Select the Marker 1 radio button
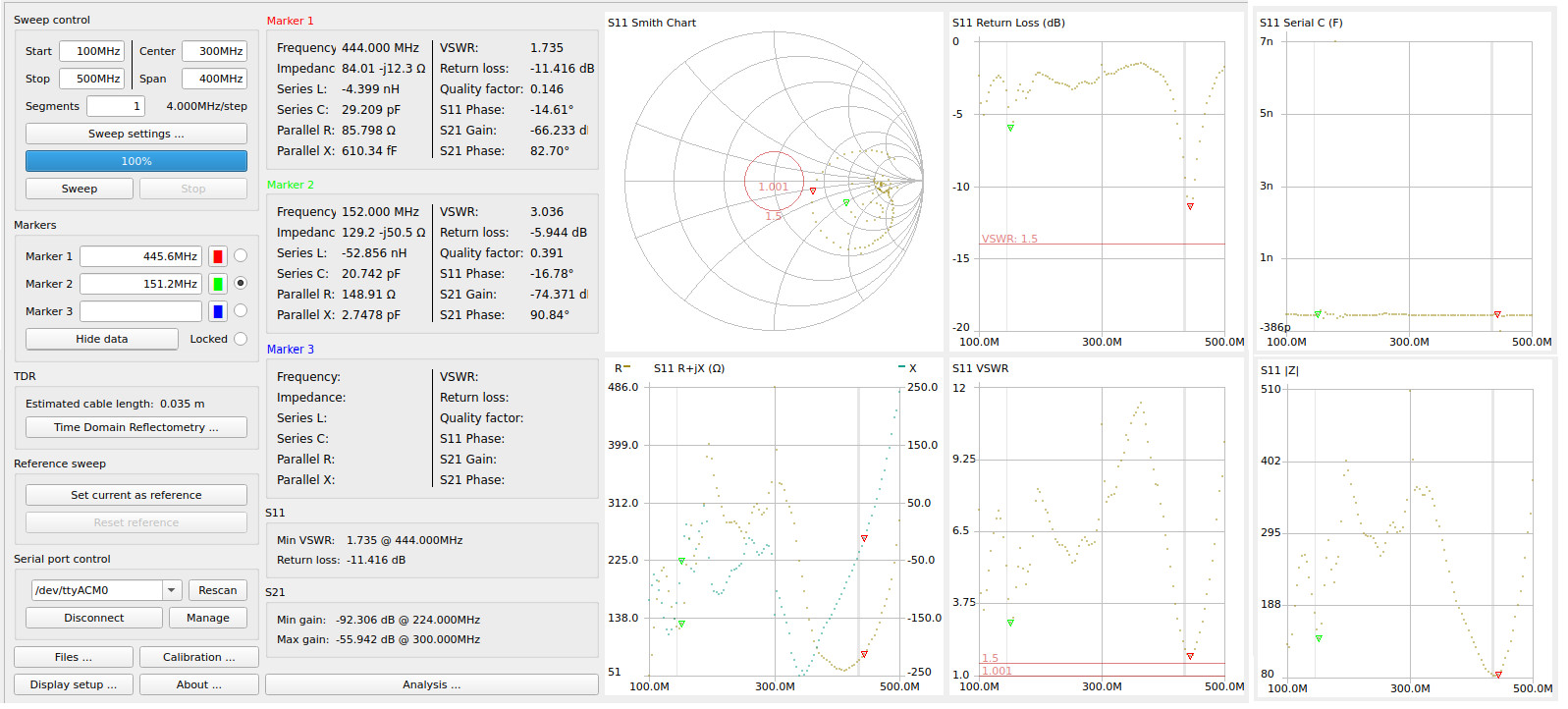 [x=241, y=255]
